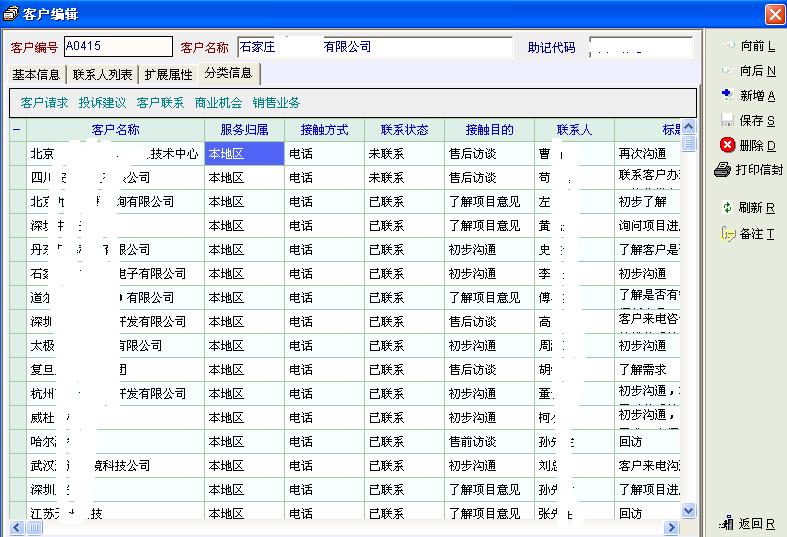The image size is (787, 537).
Task: Click the 客户编号 input field
Action: pos(117,46)
